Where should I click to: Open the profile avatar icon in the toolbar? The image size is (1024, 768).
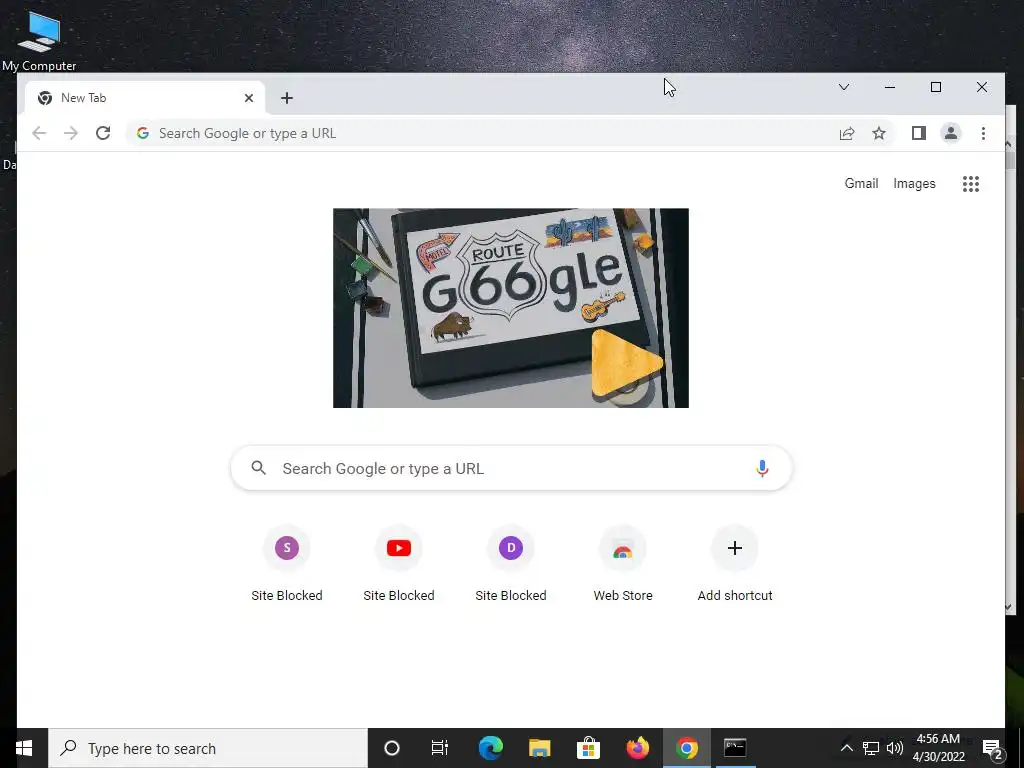(951, 133)
